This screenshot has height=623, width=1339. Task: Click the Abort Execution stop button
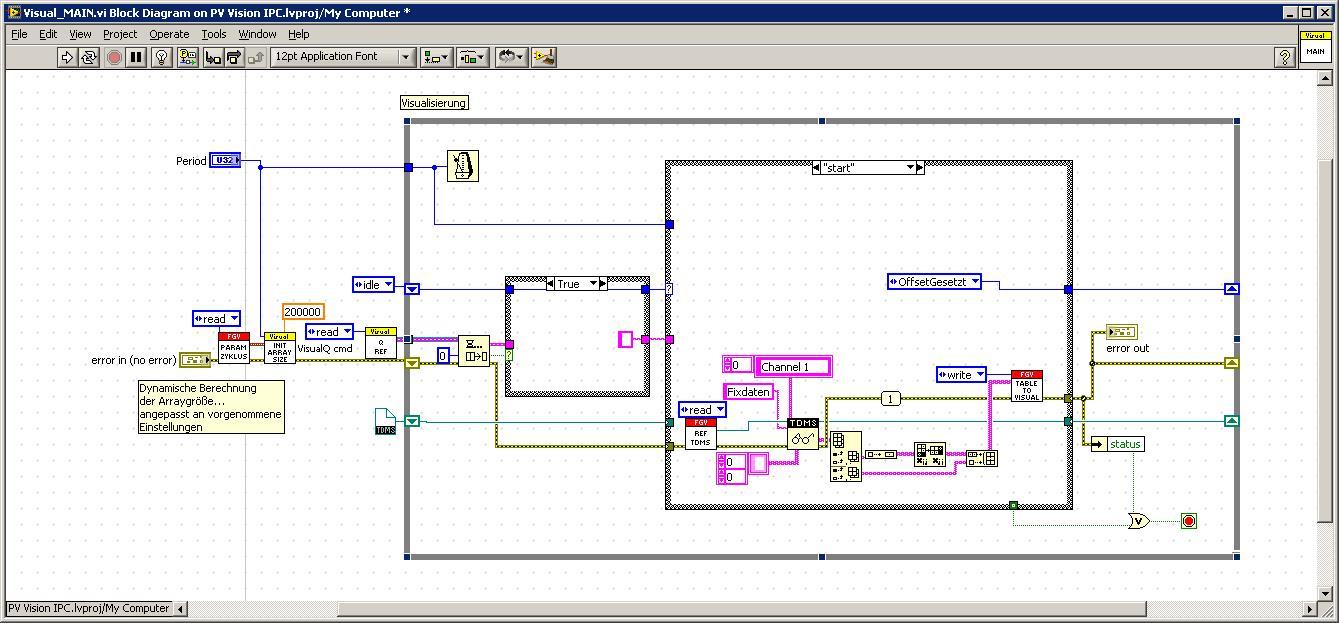pyautogui.click(x=114, y=57)
